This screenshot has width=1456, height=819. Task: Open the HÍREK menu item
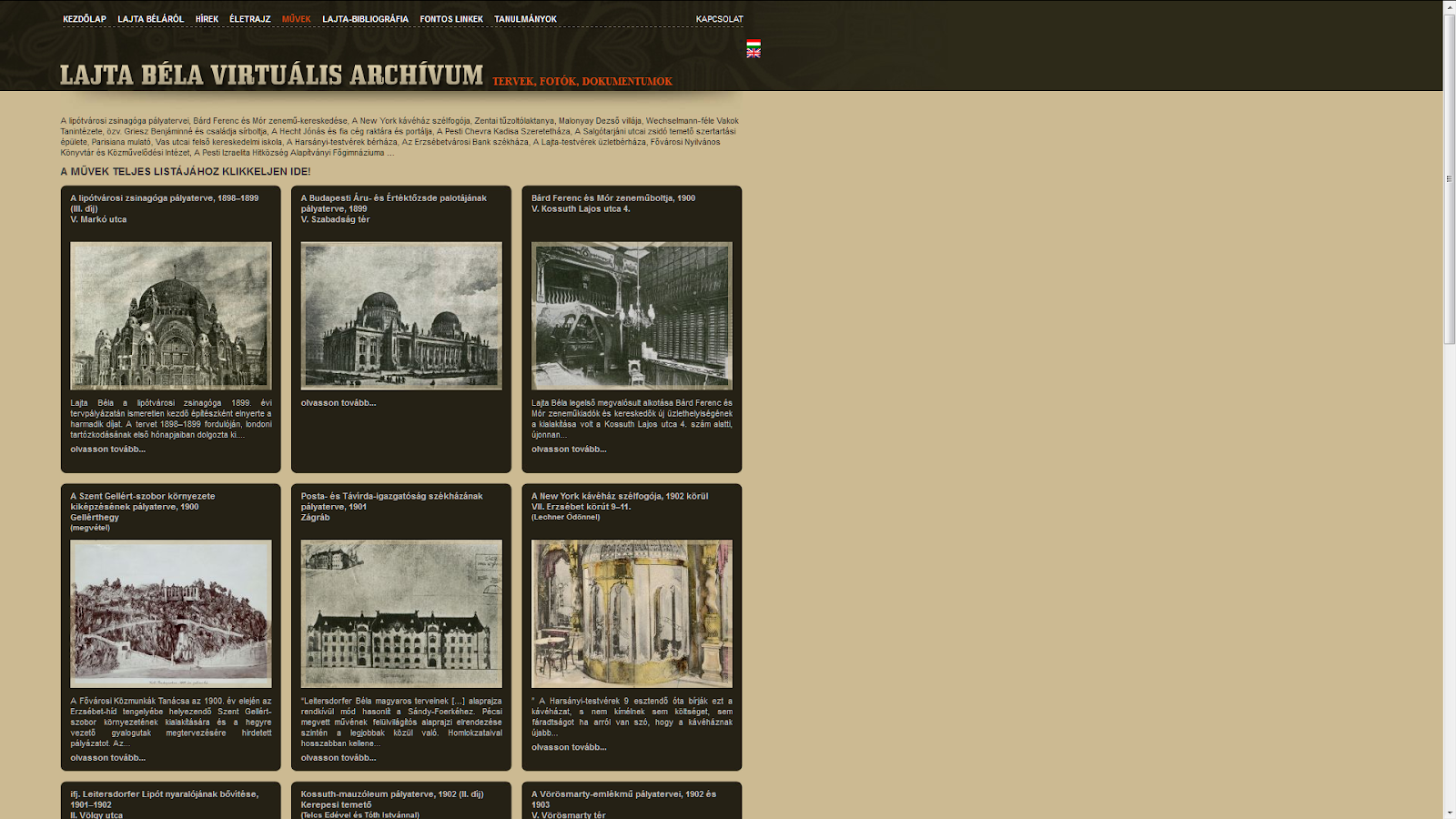click(x=207, y=19)
